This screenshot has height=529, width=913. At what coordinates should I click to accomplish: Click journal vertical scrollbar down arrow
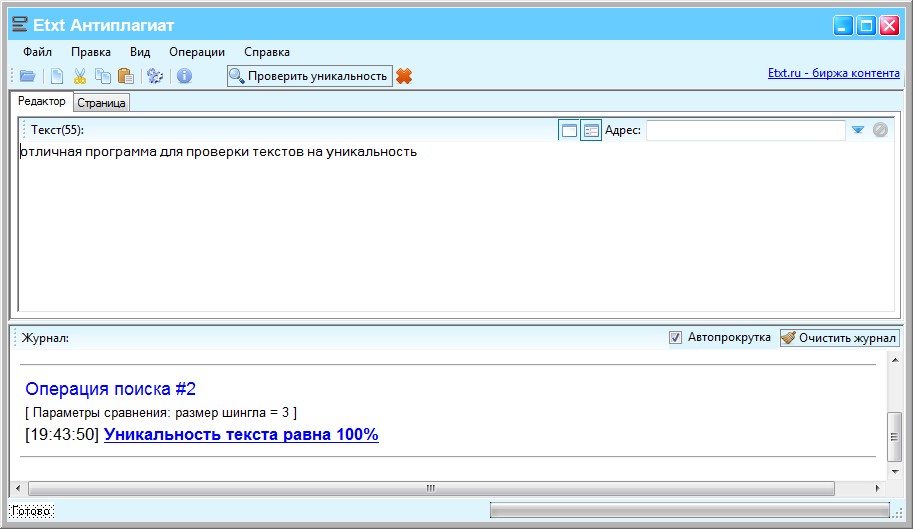point(894,471)
